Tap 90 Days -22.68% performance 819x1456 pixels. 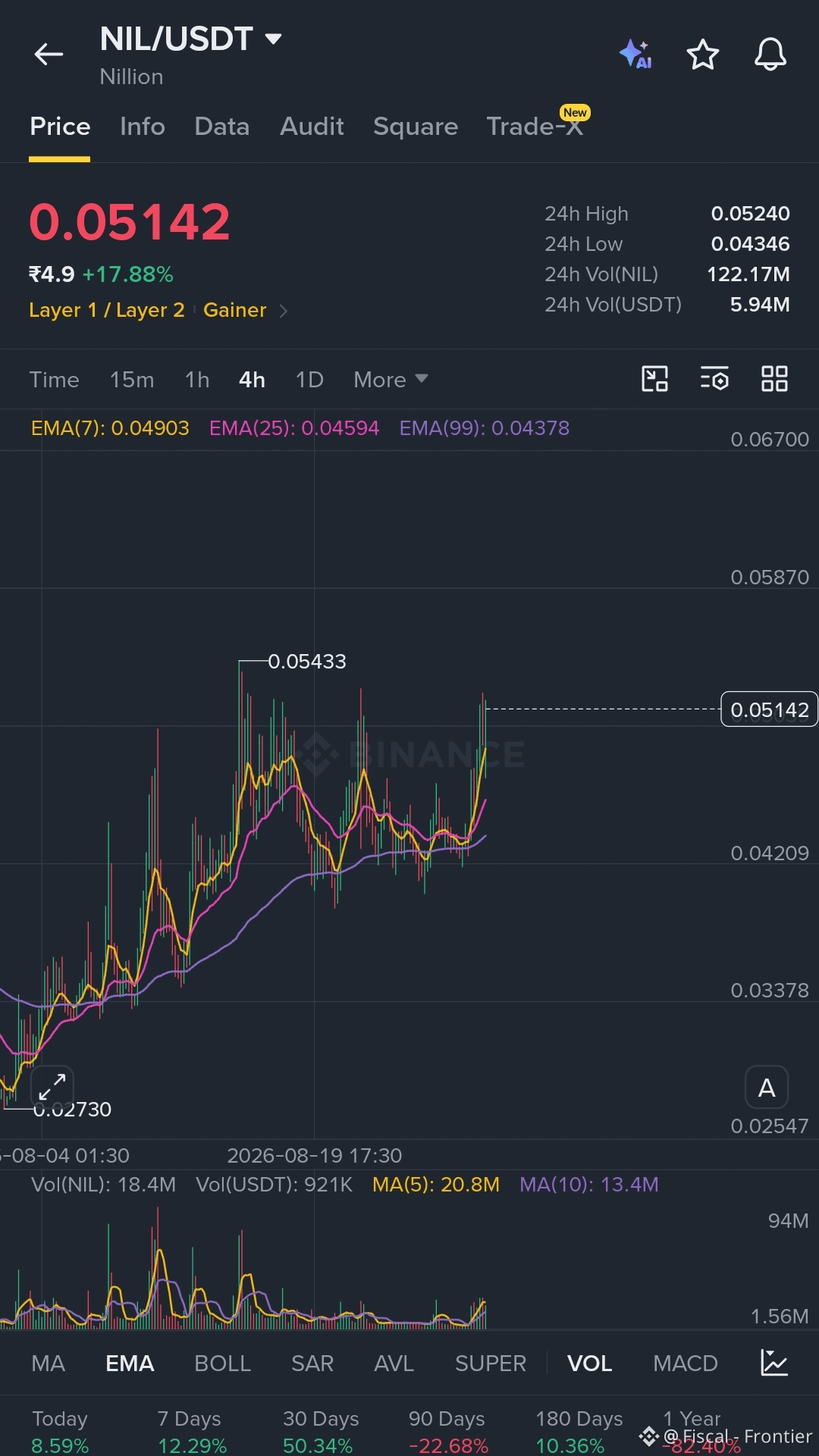tap(447, 1432)
